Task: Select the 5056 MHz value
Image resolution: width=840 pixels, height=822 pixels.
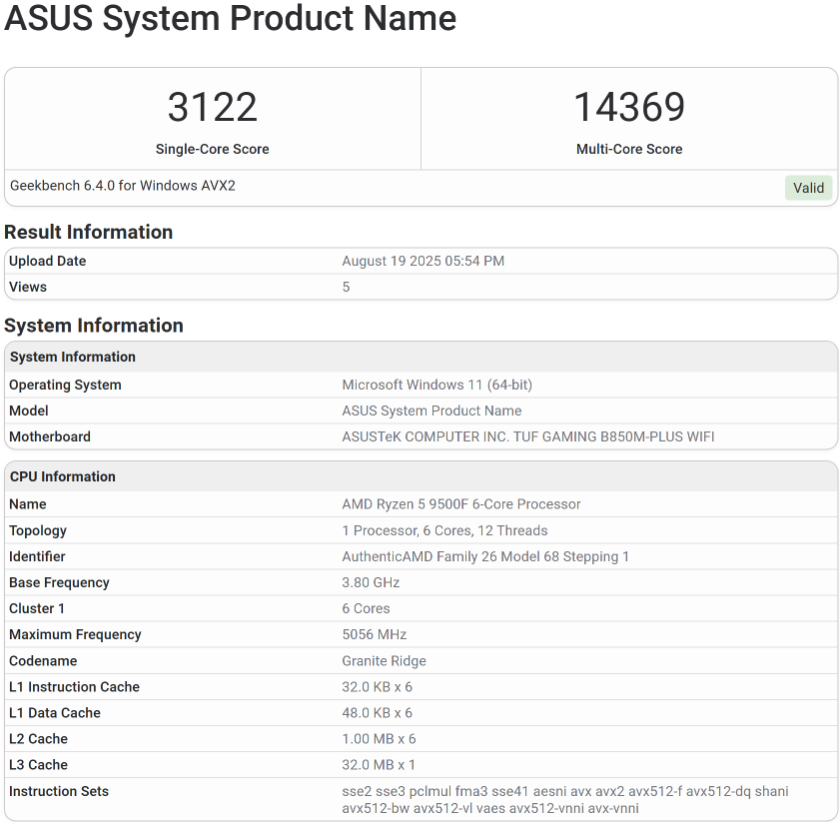Action: pyautogui.click(x=374, y=634)
